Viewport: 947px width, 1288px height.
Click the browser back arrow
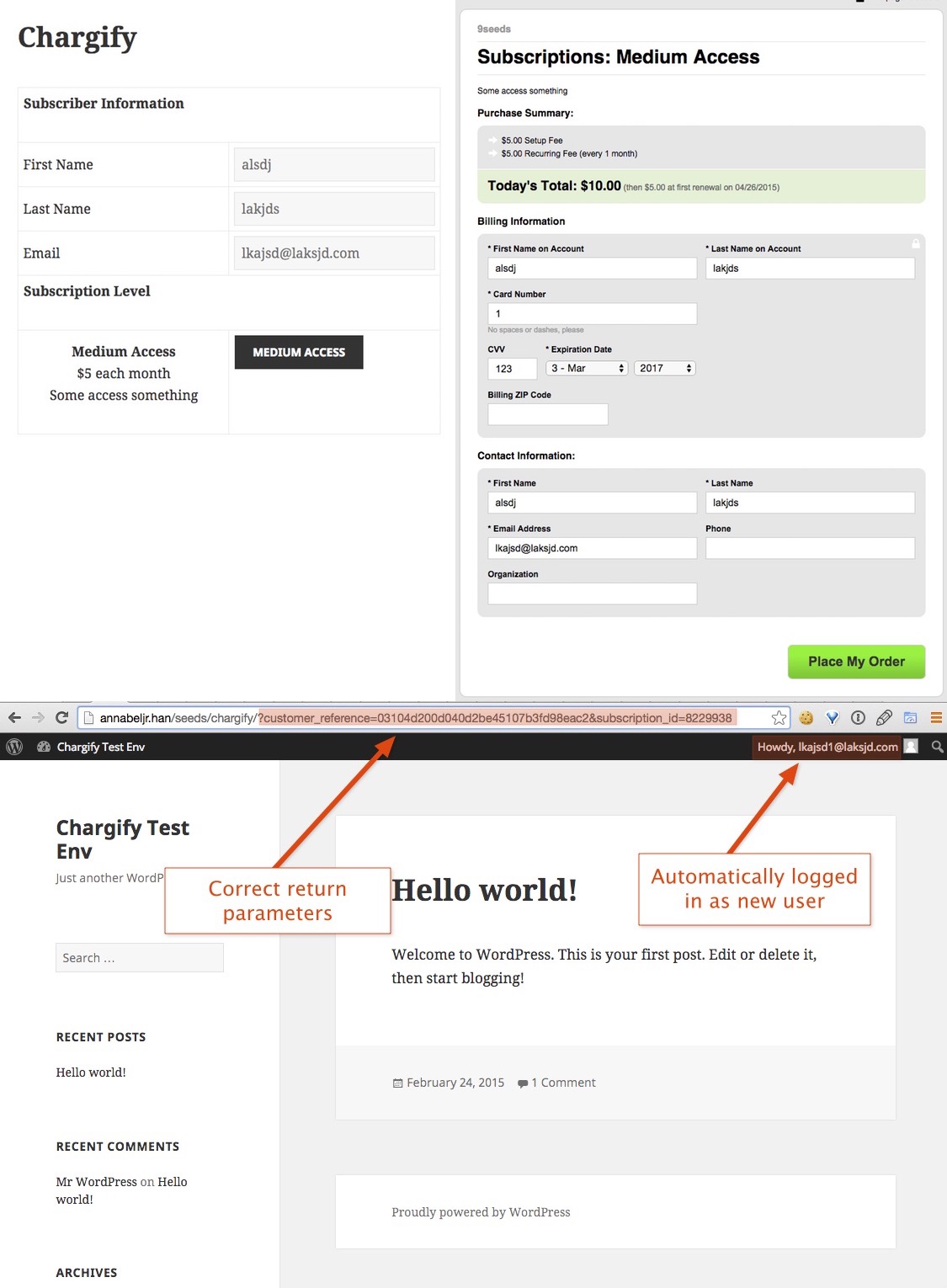14,718
